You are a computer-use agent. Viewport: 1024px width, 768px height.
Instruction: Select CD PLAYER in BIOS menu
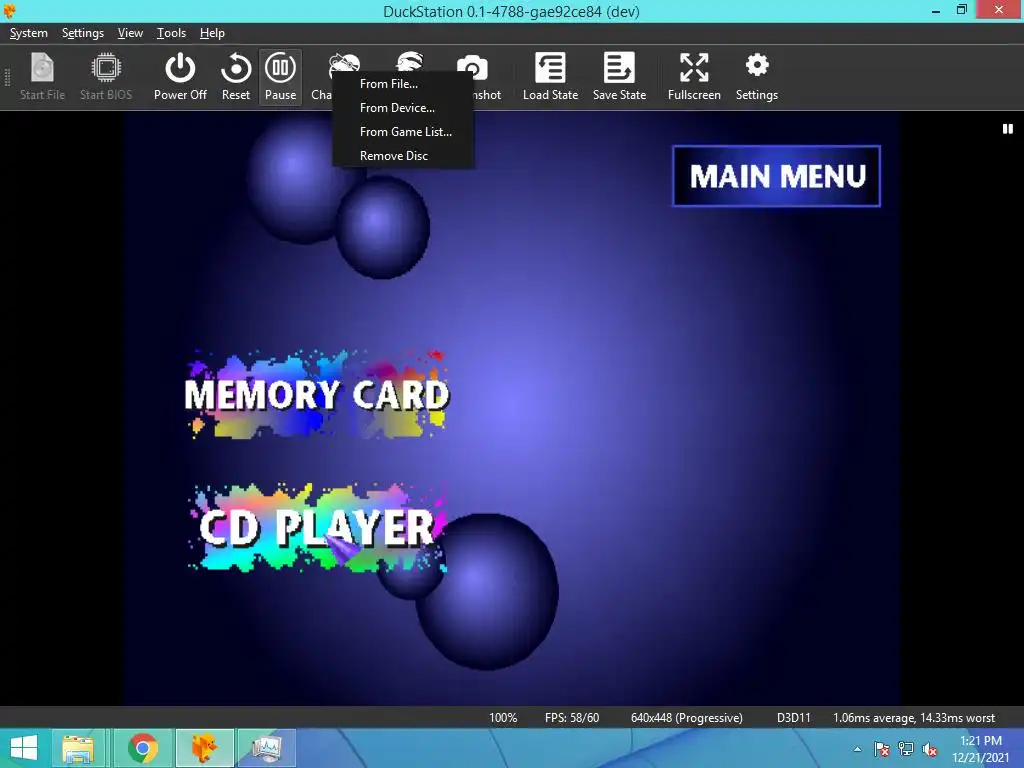pyautogui.click(x=317, y=528)
